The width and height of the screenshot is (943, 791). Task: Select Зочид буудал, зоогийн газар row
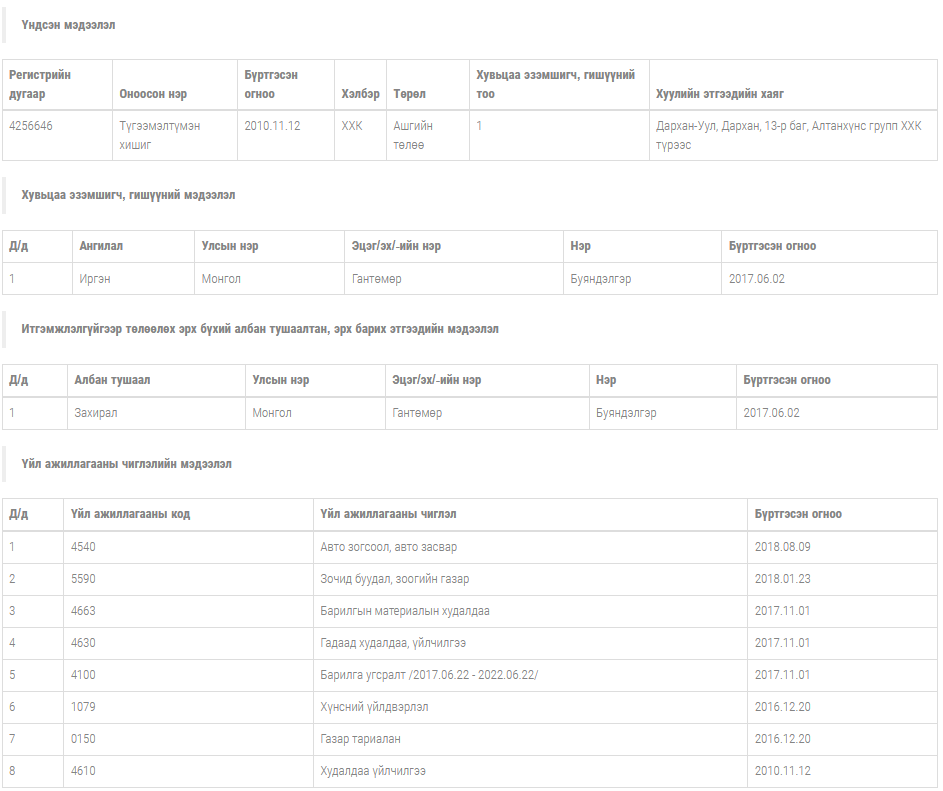[x=395, y=579]
